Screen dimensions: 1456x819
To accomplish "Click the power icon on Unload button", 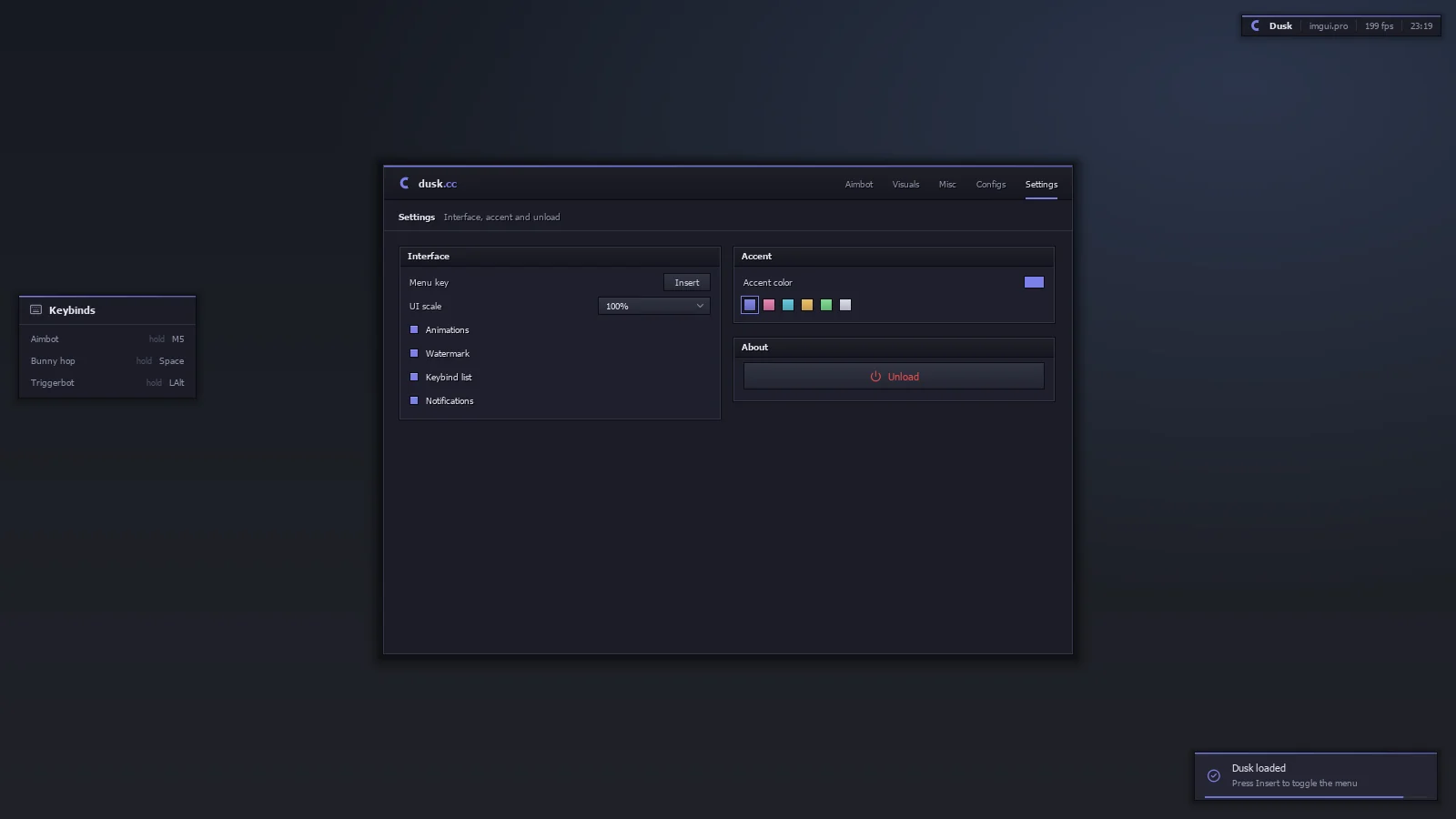I will click(875, 376).
